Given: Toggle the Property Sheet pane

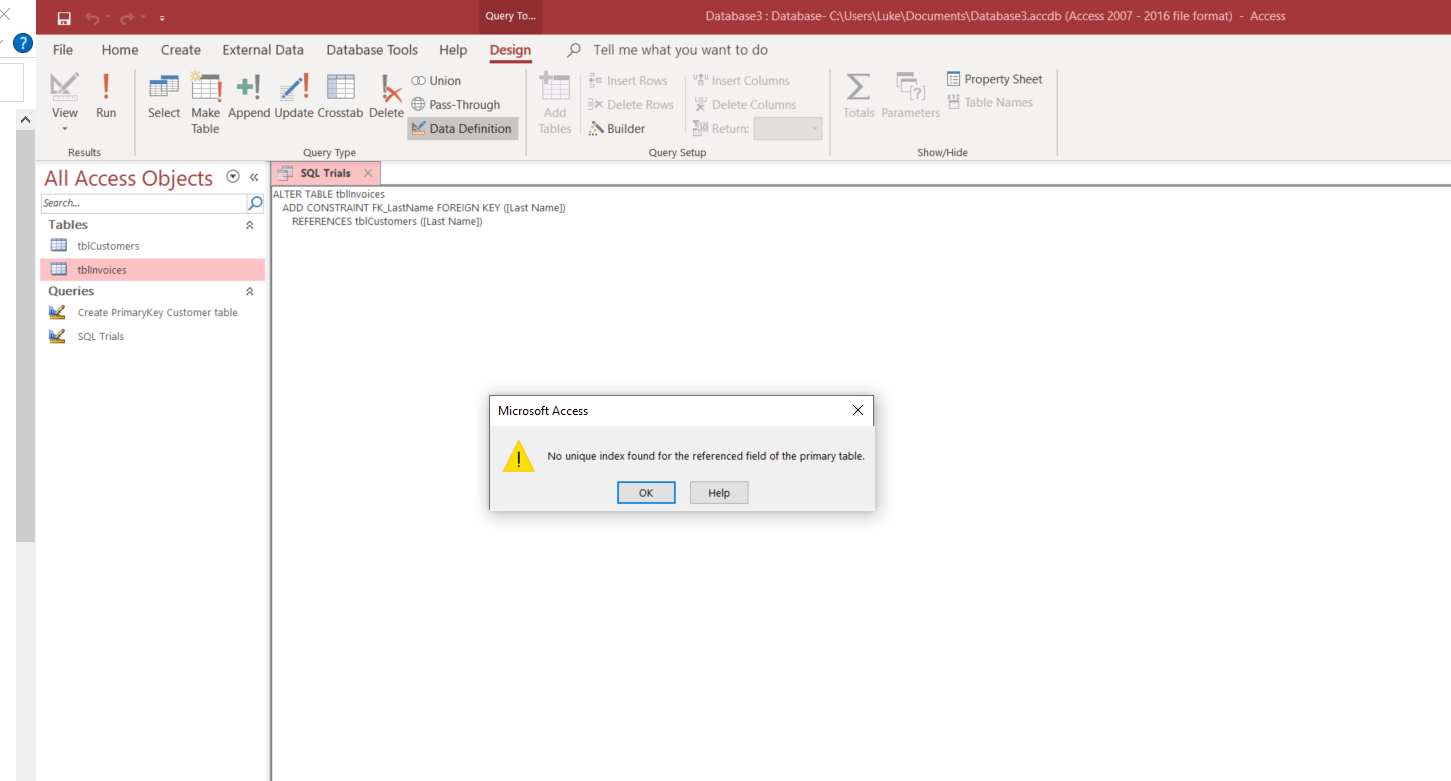Looking at the screenshot, I should tap(995, 80).
